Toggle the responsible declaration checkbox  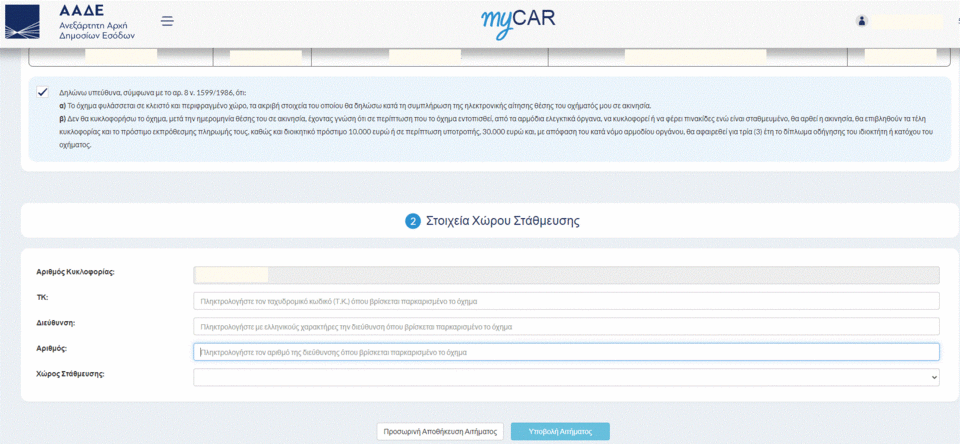coord(43,92)
